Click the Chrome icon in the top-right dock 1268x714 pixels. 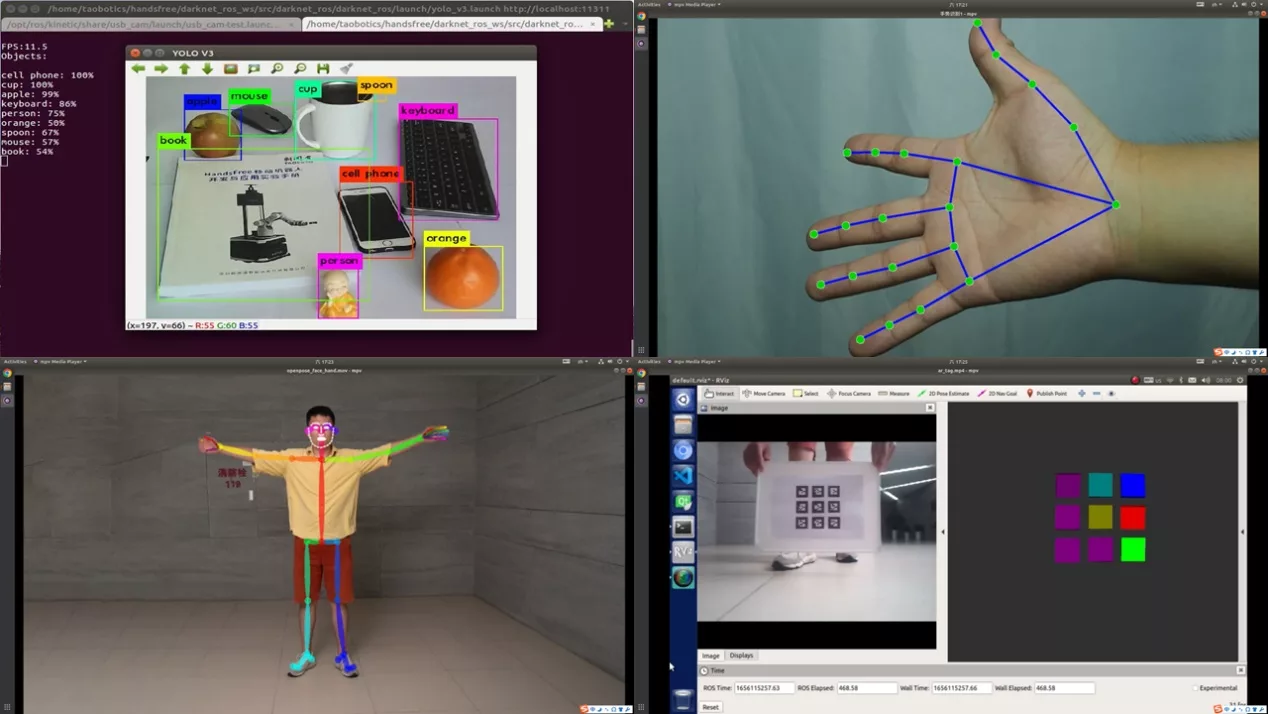coord(641,17)
